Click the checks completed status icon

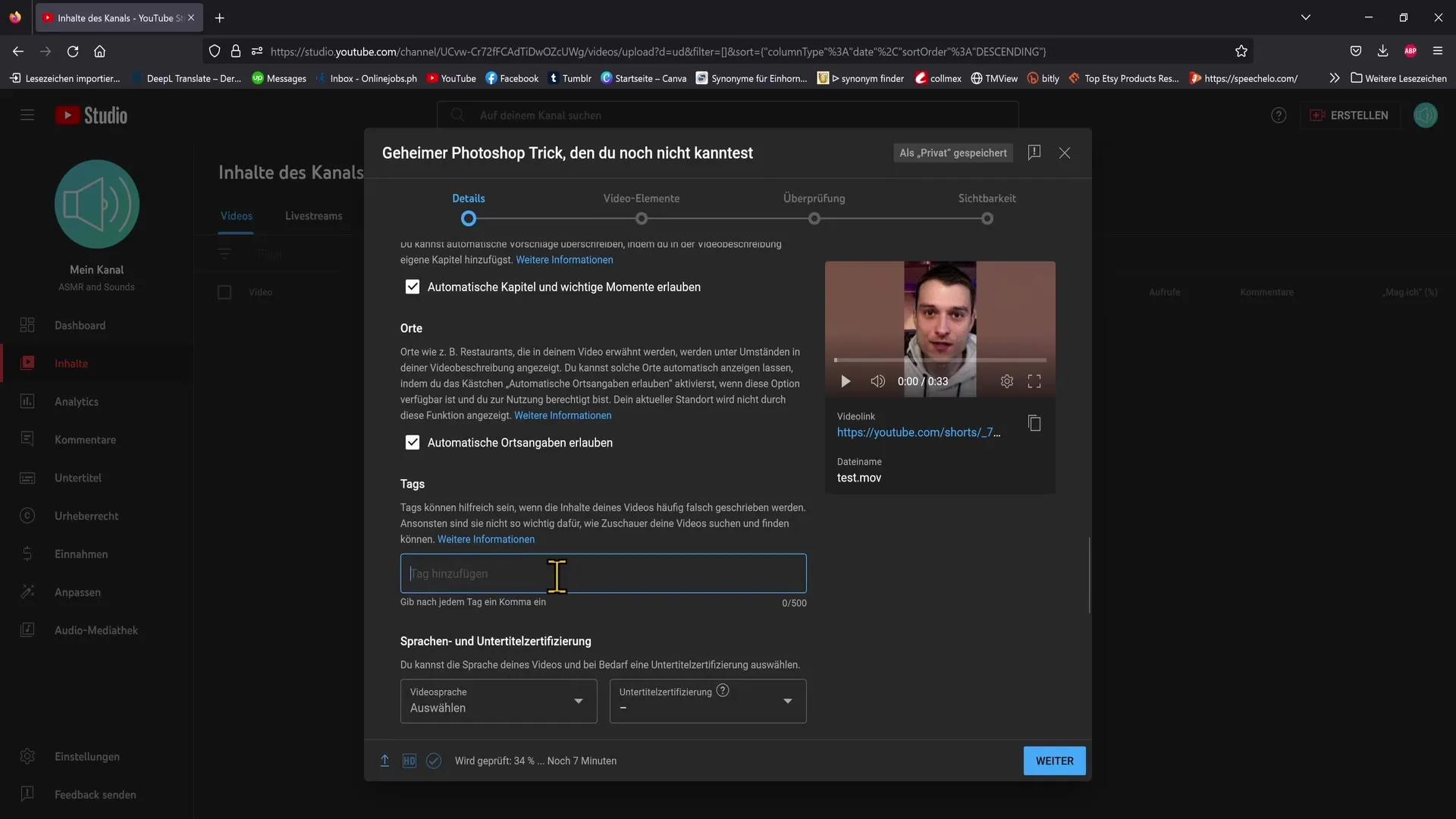pos(434,761)
